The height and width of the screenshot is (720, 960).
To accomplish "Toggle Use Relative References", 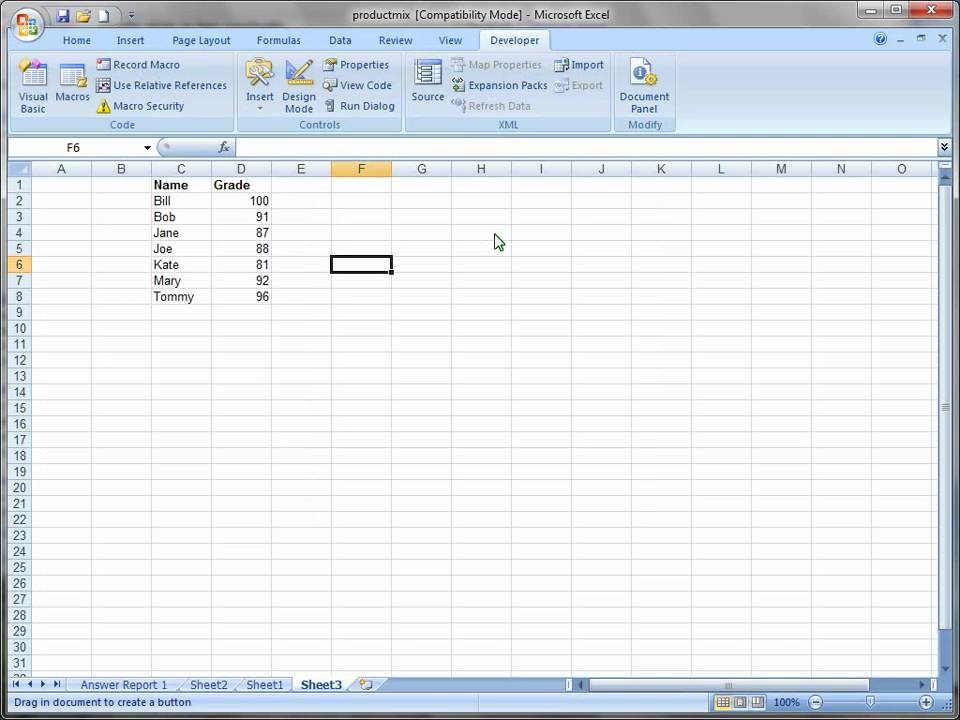I will click(x=162, y=85).
